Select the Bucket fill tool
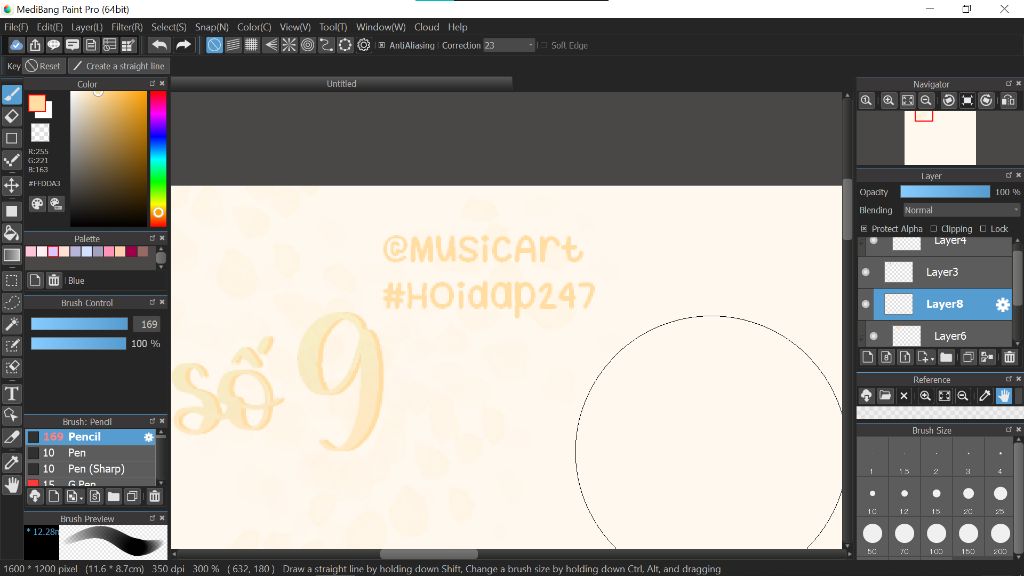Image resolution: width=1024 pixels, height=576 pixels. 12,233
